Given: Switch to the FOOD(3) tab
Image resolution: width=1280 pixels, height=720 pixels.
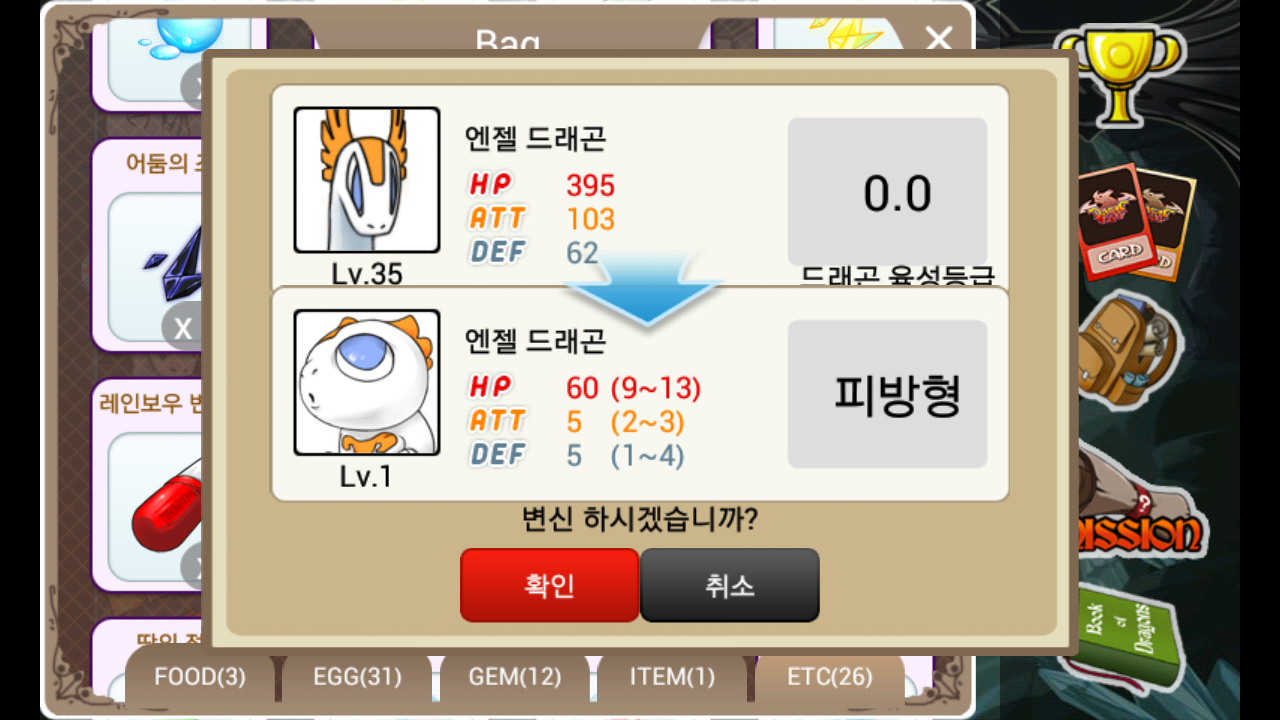Looking at the screenshot, I should pyautogui.click(x=200, y=677).
